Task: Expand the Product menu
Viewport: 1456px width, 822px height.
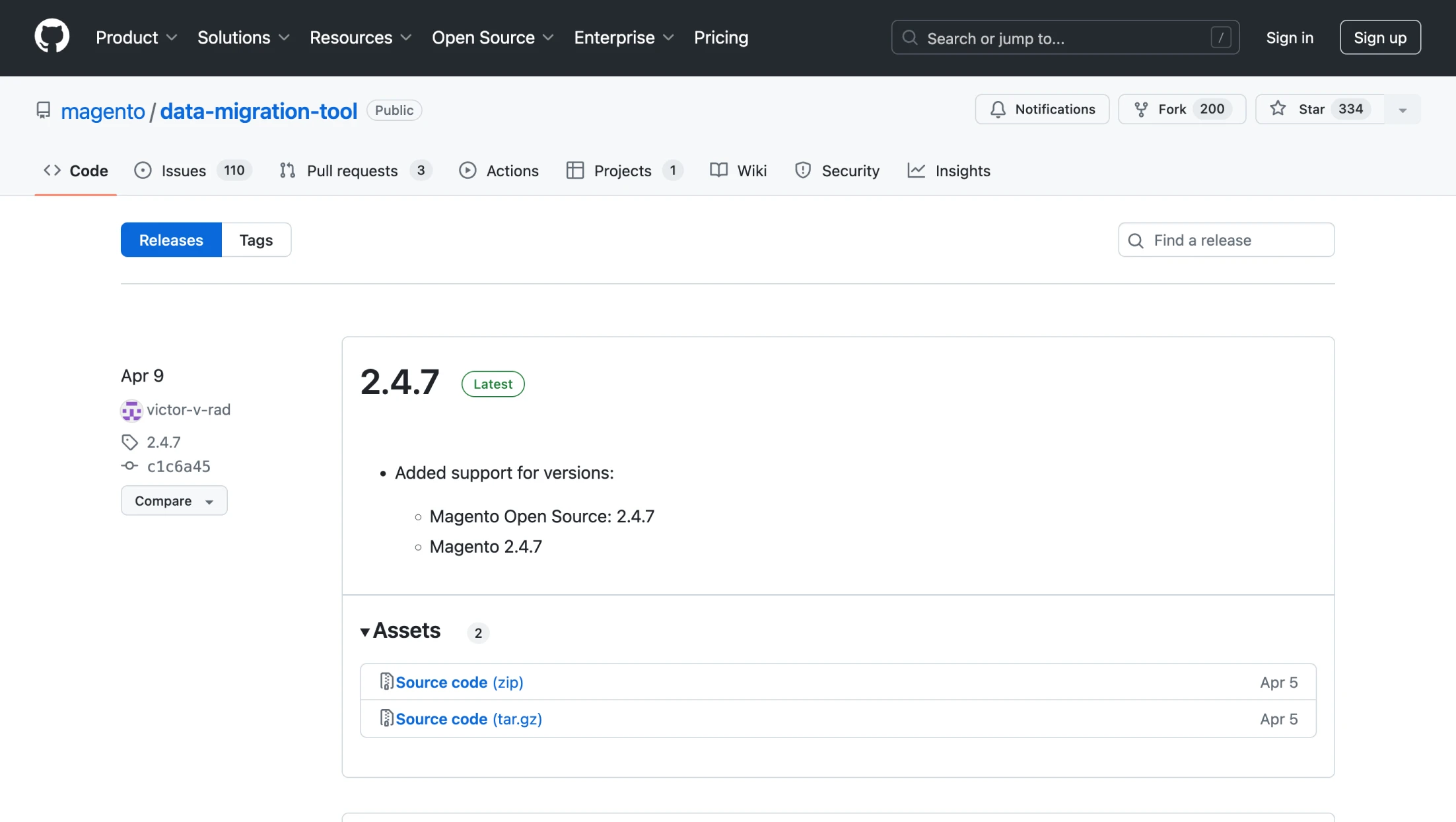Action: [x=136, y=38]
